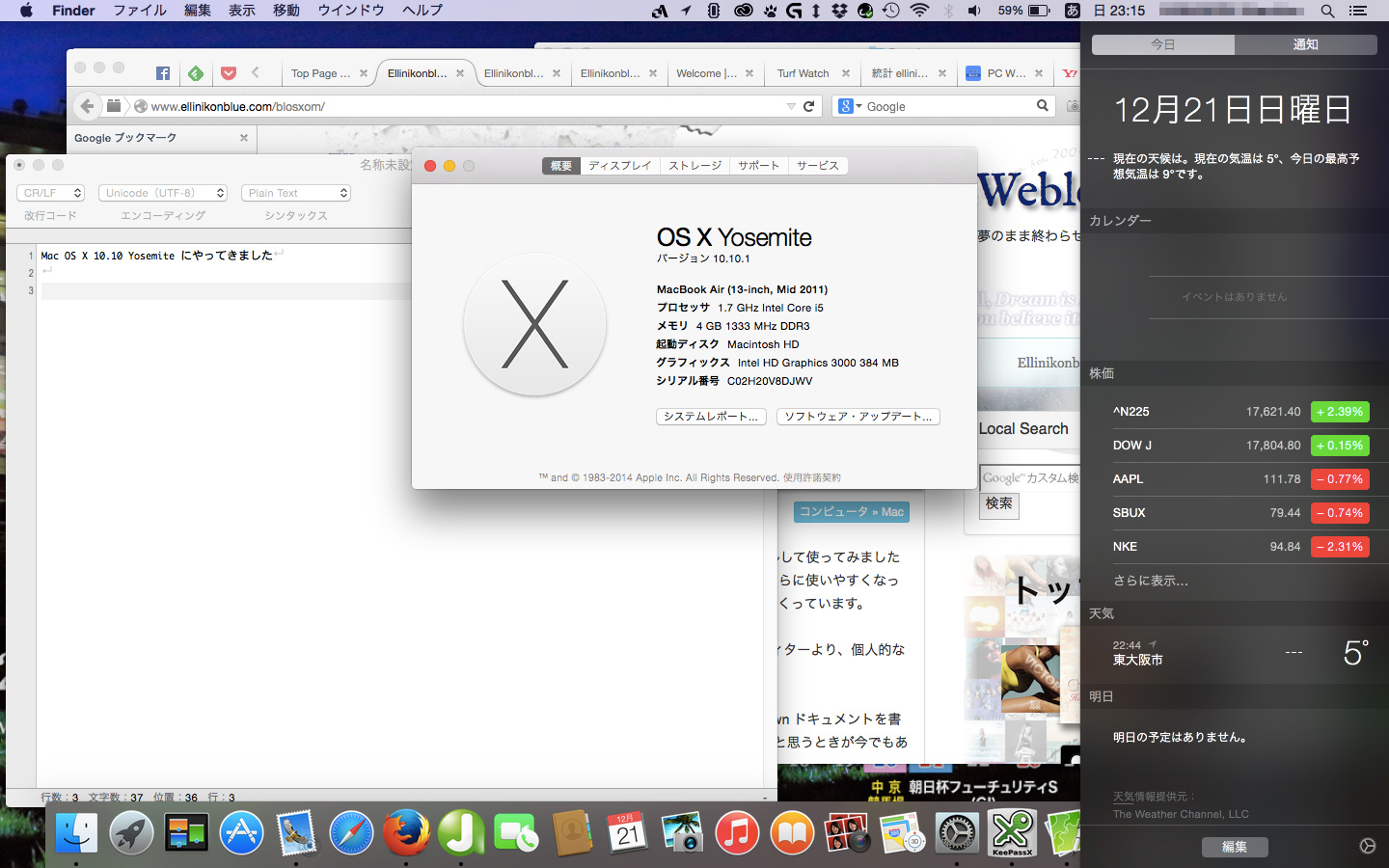Open the green J editor Dock icon
Screen dimensions: 1389x868
tap(461, 832)
